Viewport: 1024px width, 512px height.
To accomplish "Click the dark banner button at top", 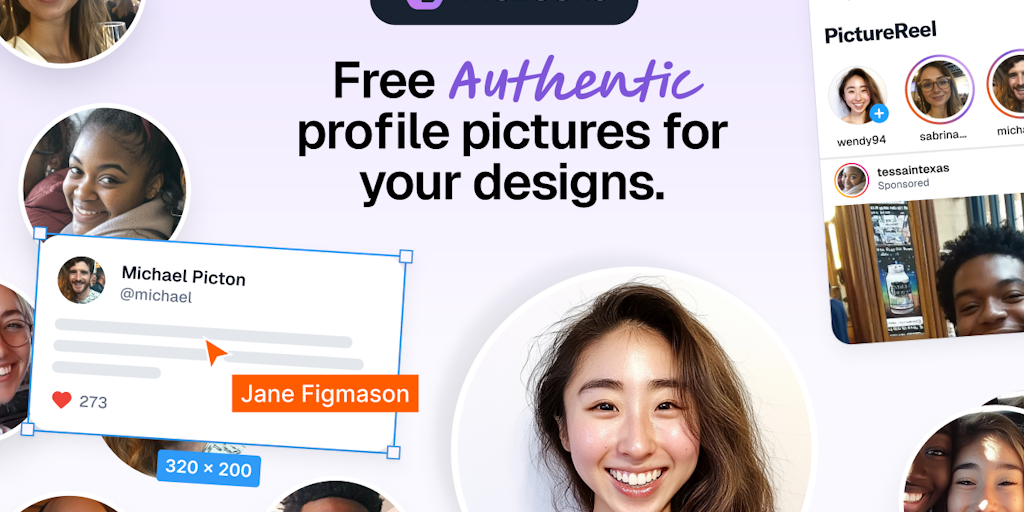I will 504,9.
